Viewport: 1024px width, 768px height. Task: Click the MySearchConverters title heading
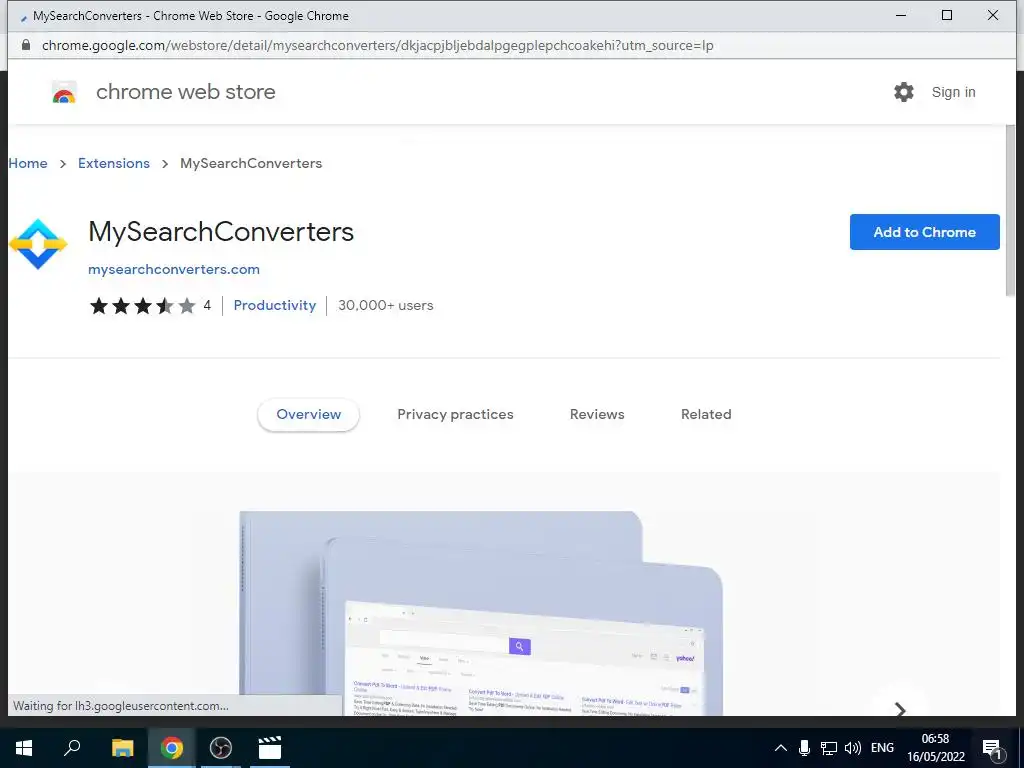point(221,232)
